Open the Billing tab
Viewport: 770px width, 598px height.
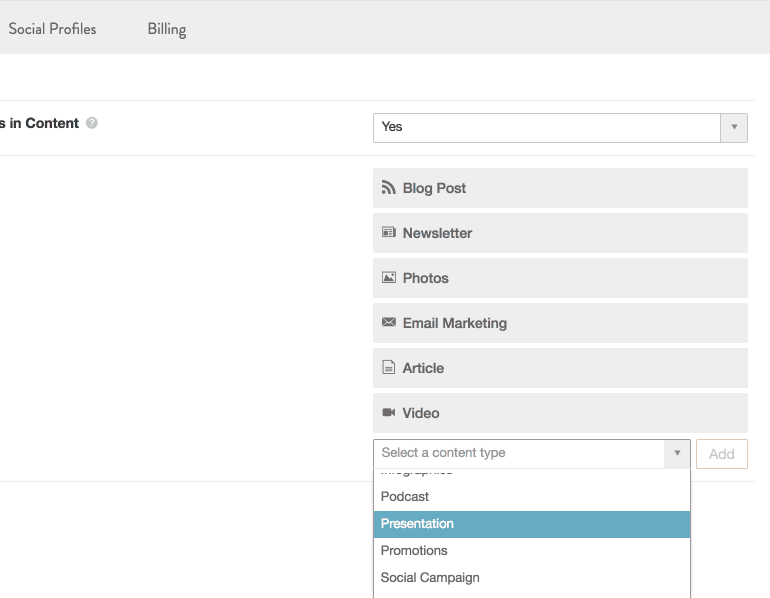coord(167,29)
